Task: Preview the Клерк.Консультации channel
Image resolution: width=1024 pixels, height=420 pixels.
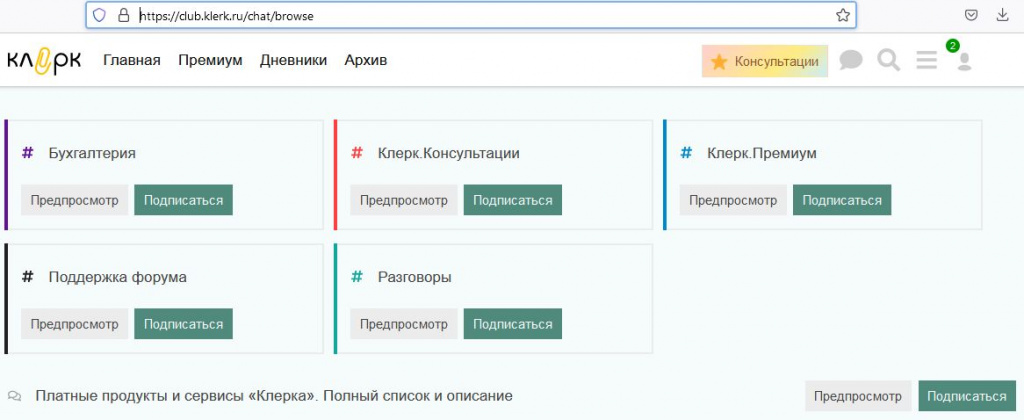Action: [x=404, y=200]
